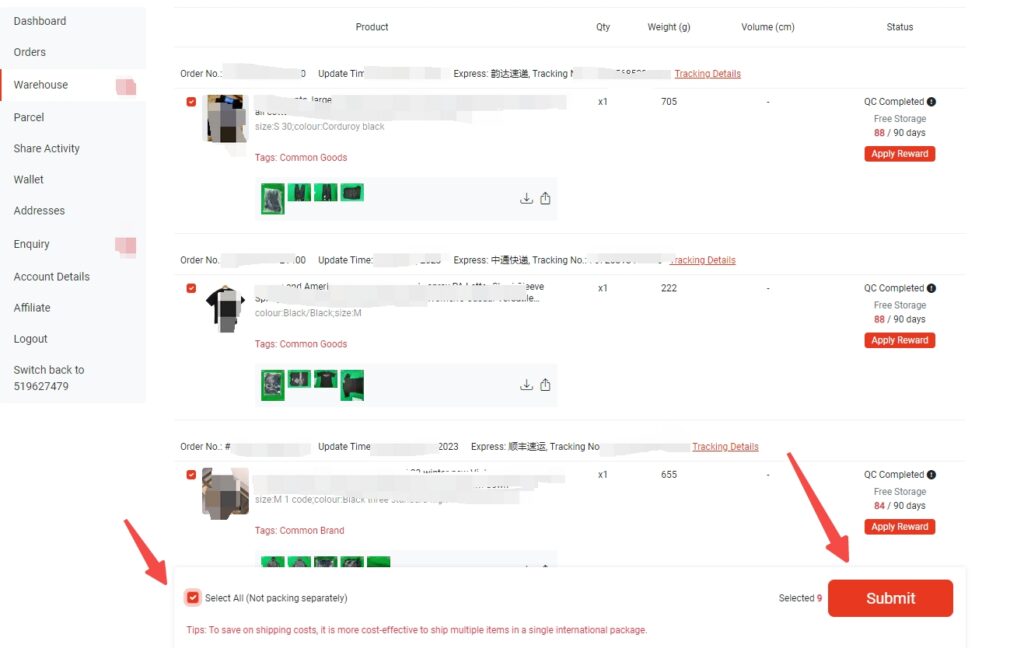1024x648 pixels.
Task: Uncheck the corduroy black item checkbox
Action: coord(191,101)
